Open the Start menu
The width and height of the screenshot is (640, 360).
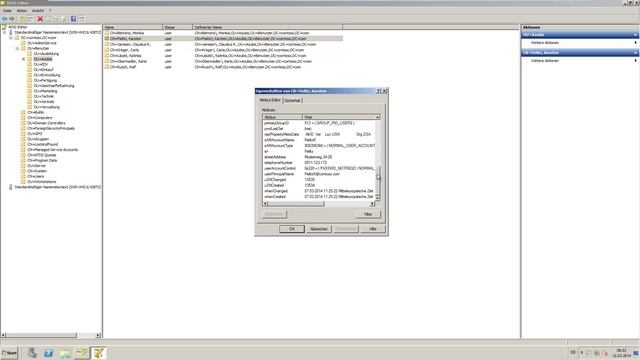coord(9,353)
